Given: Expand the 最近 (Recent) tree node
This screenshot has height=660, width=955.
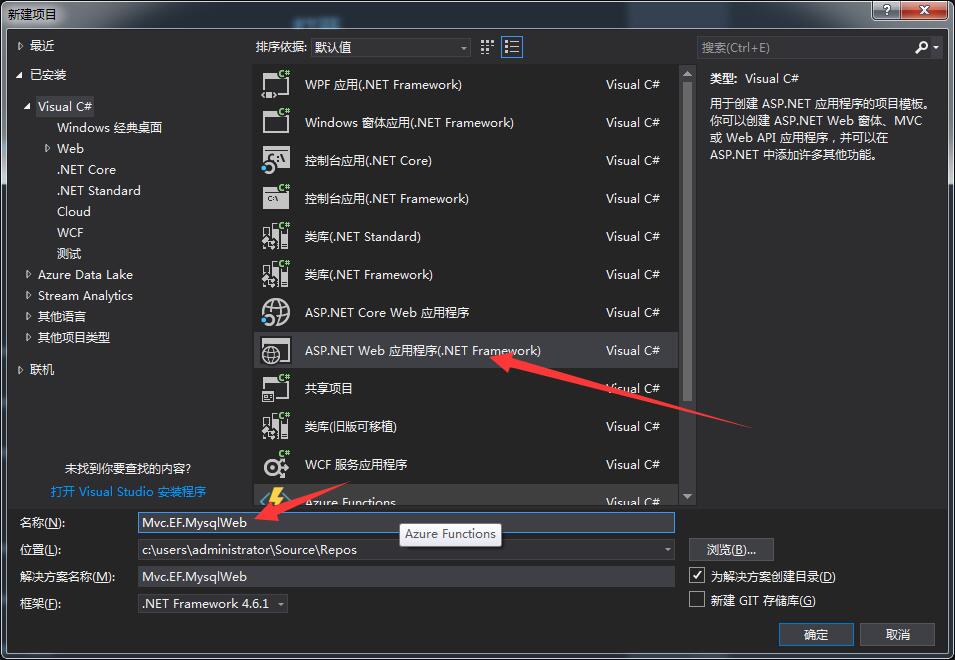Looking at the screenshot, I should pos(20,46).
